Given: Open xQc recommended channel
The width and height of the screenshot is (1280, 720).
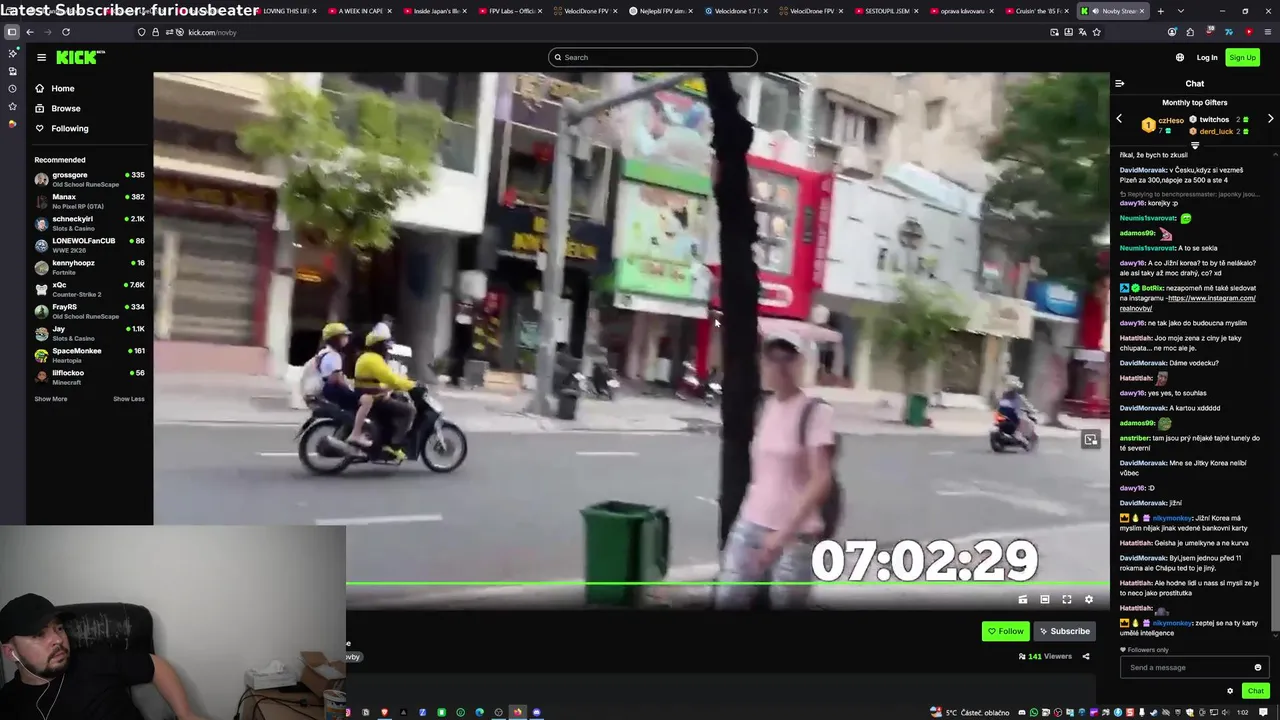Looking at the screenshot, I should tap(89, 289).
